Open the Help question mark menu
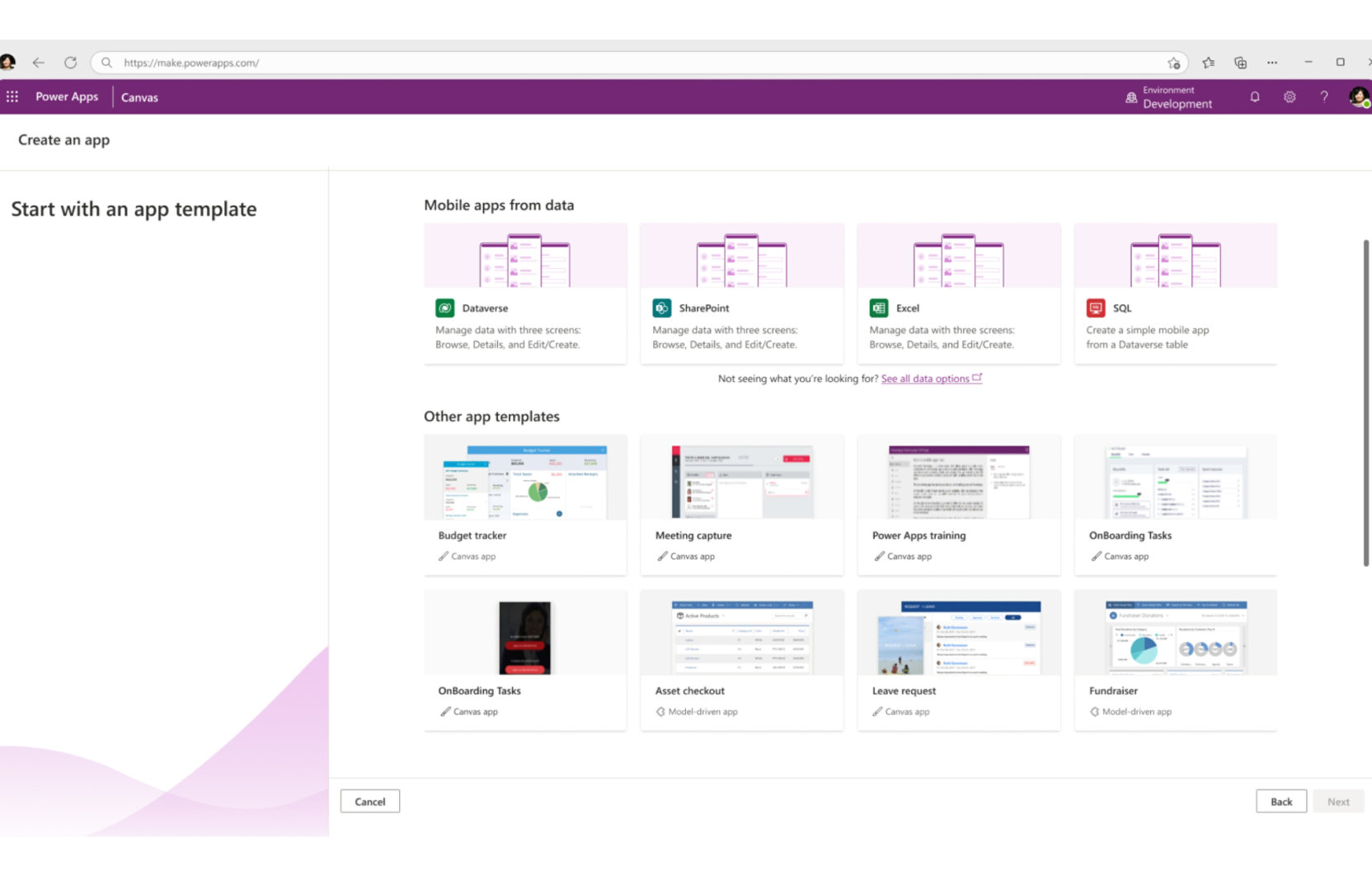This screenshot has width=1372, height=876. [1324, 97]
